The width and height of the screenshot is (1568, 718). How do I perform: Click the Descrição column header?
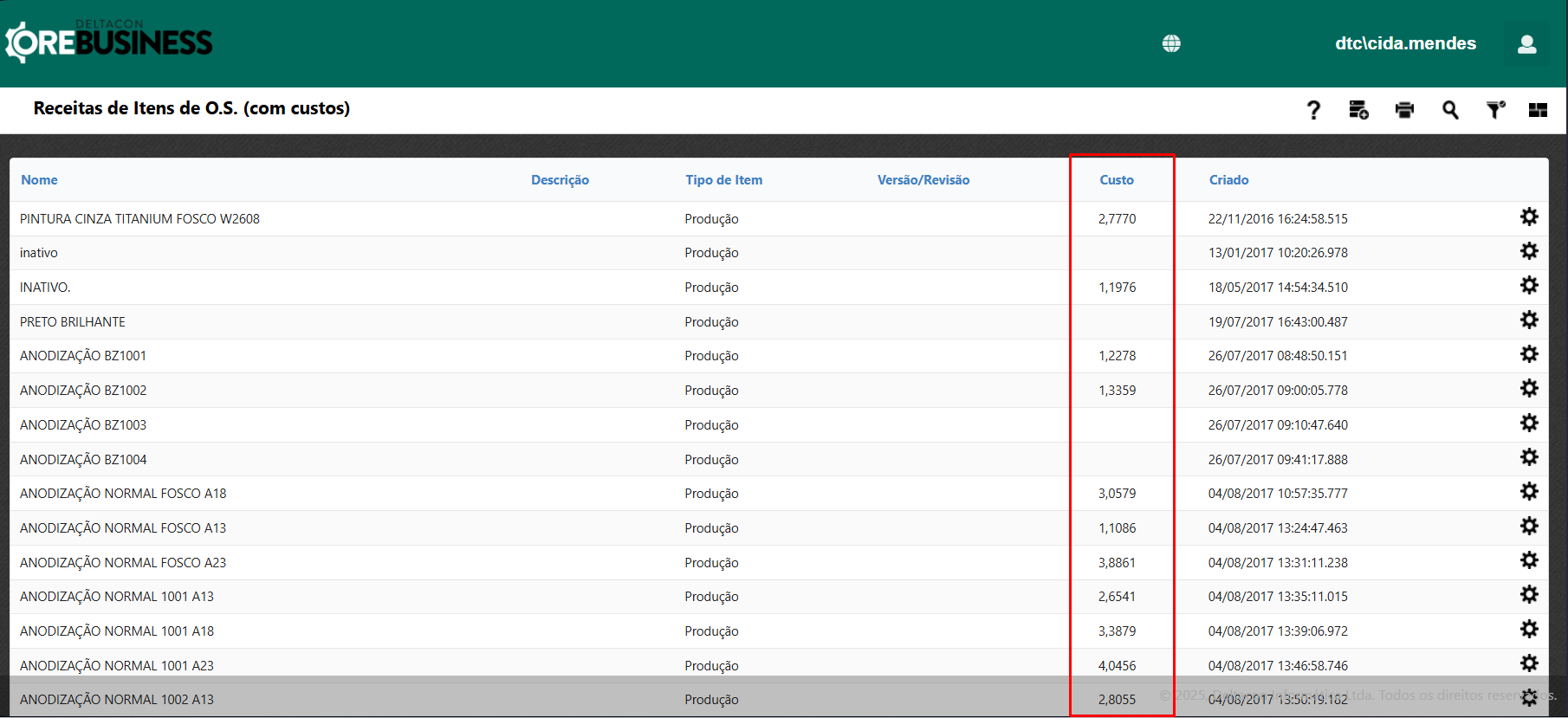click(x=560, y=180)
